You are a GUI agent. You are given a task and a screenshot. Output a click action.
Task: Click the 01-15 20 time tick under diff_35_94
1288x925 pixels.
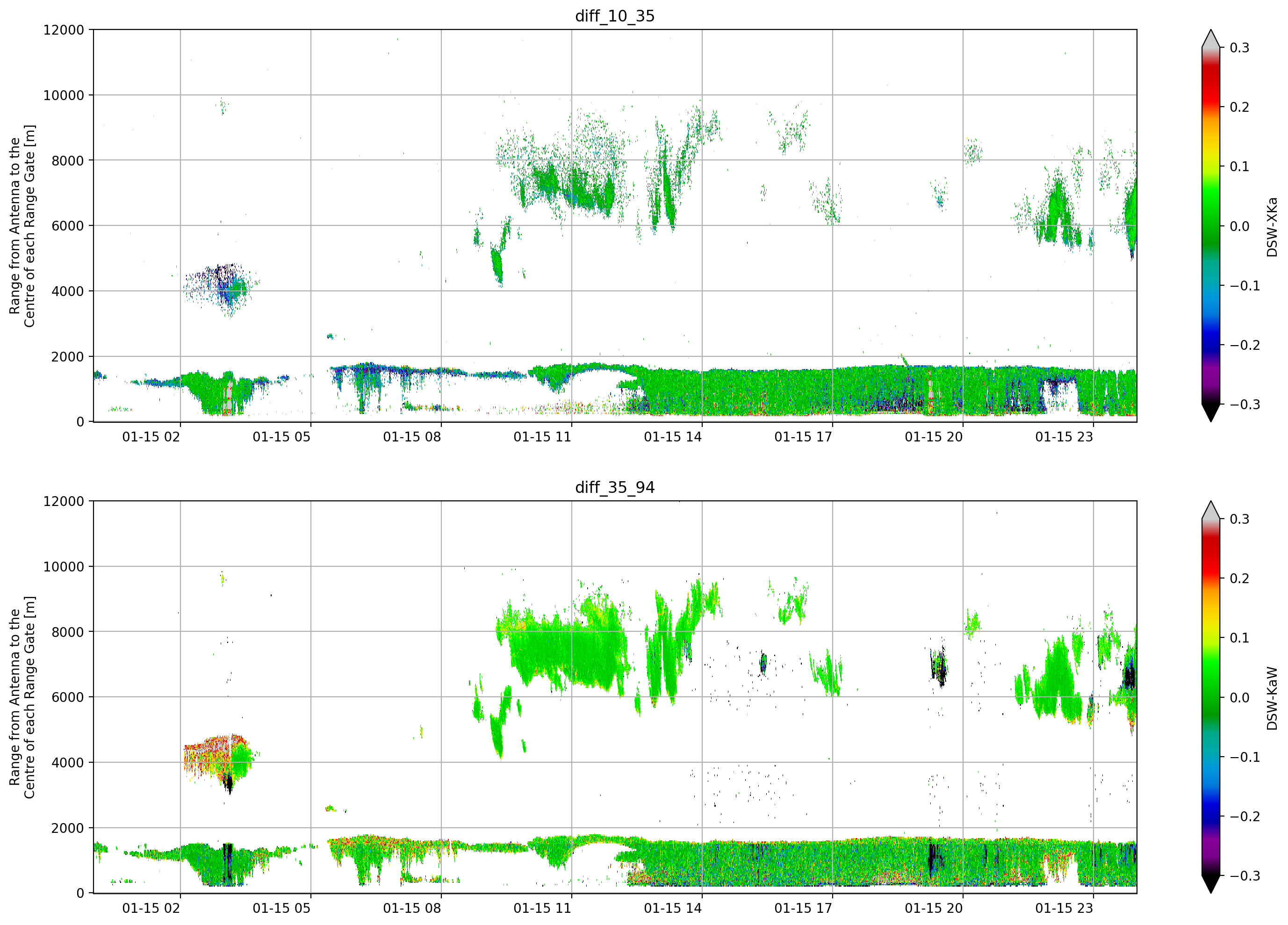934,909
